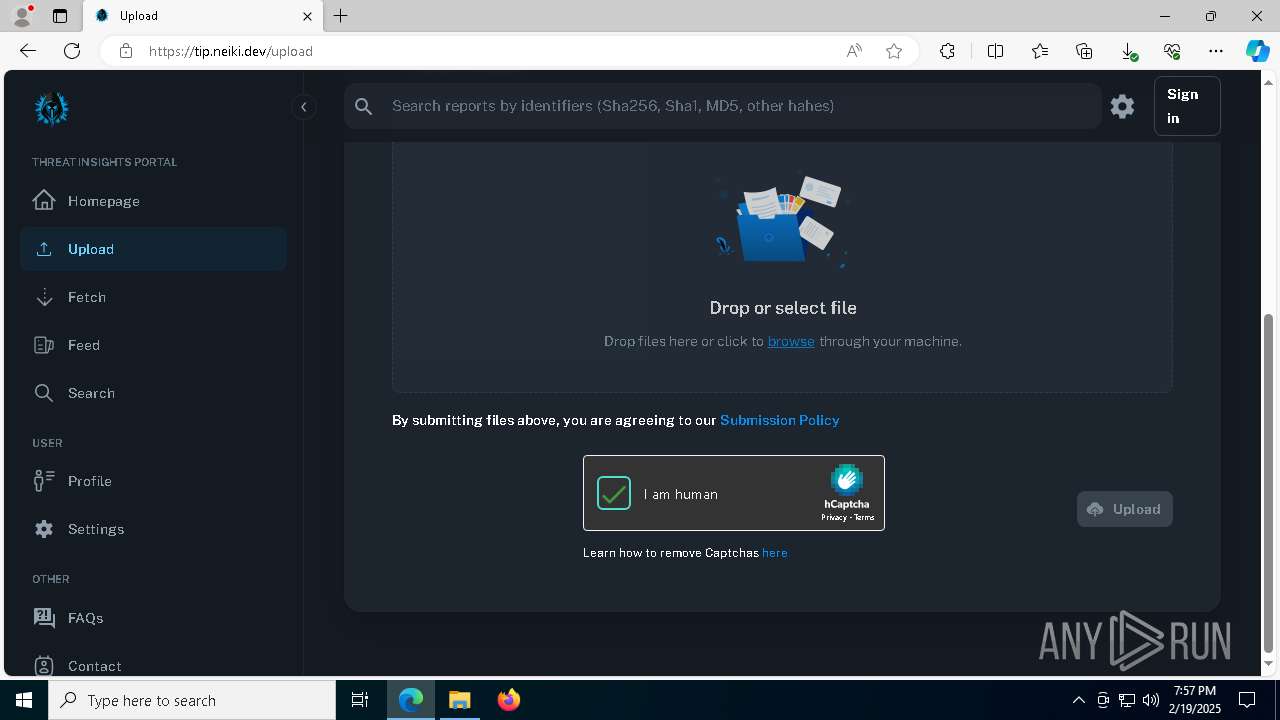Open Fetch page in sidebar
The width and height of the screenshot is (1280, 720).
pyautogui.click(x=153, y=297)
